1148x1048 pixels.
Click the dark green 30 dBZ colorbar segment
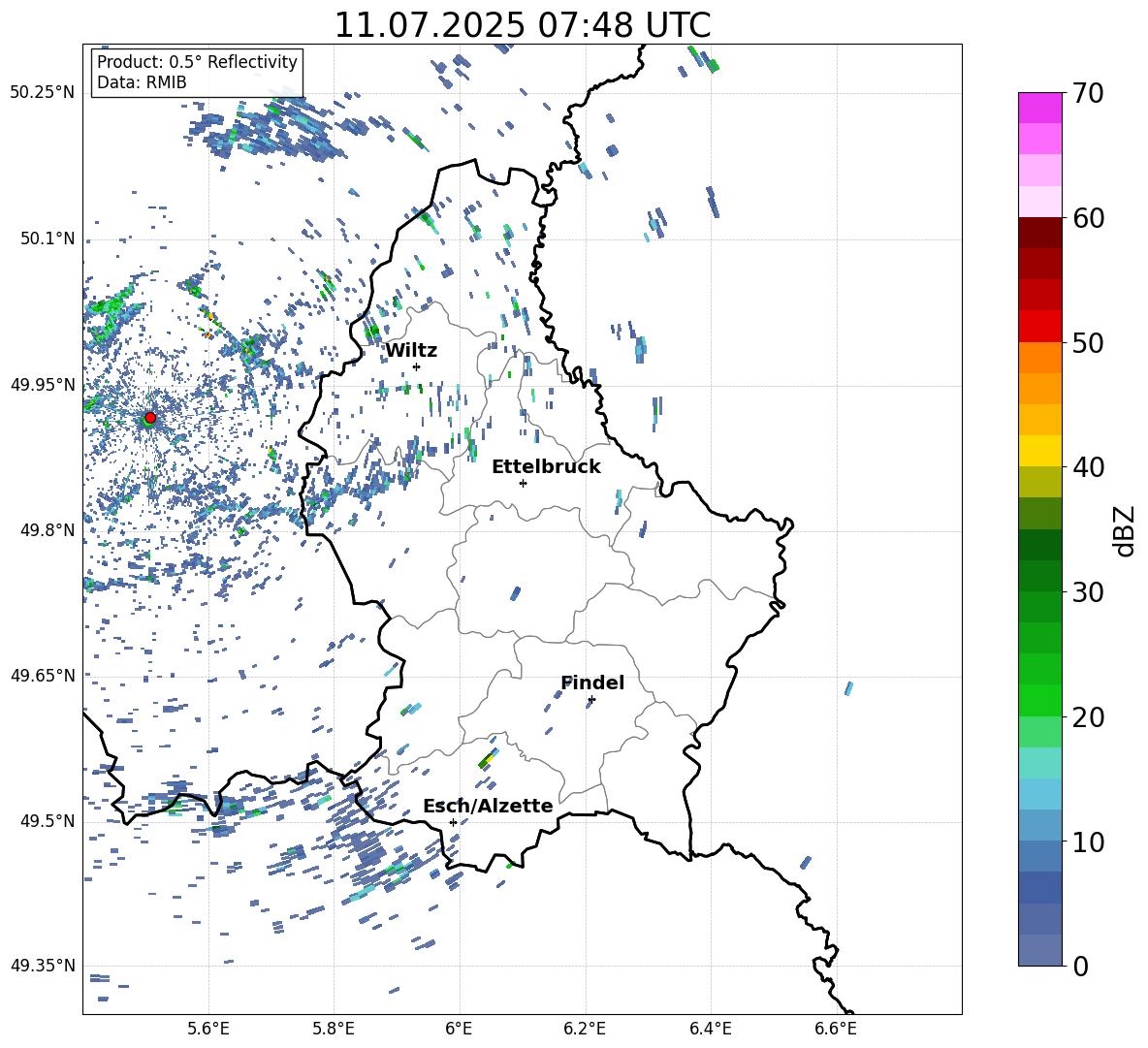coord(1039,575)
